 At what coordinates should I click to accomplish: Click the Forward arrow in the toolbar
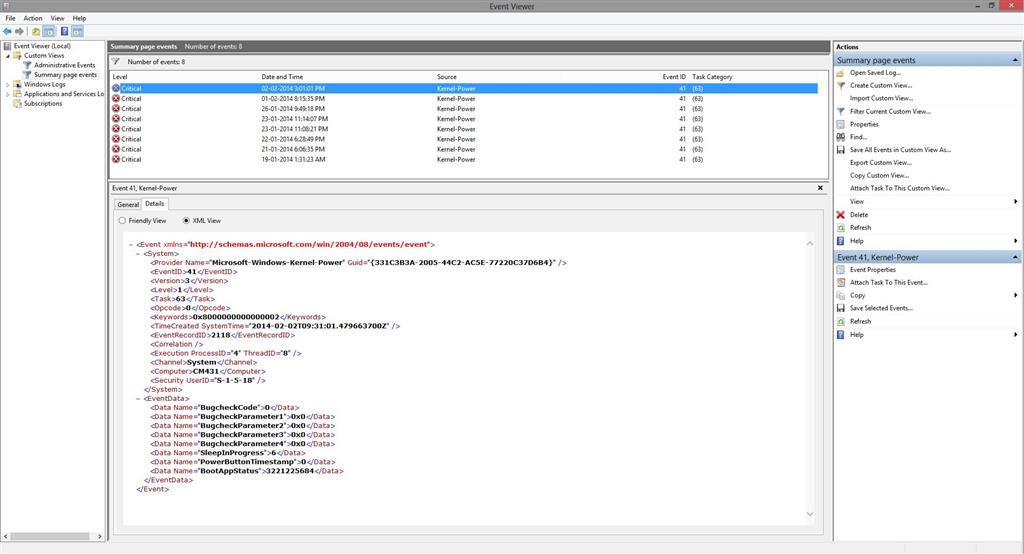click(20, 31)
